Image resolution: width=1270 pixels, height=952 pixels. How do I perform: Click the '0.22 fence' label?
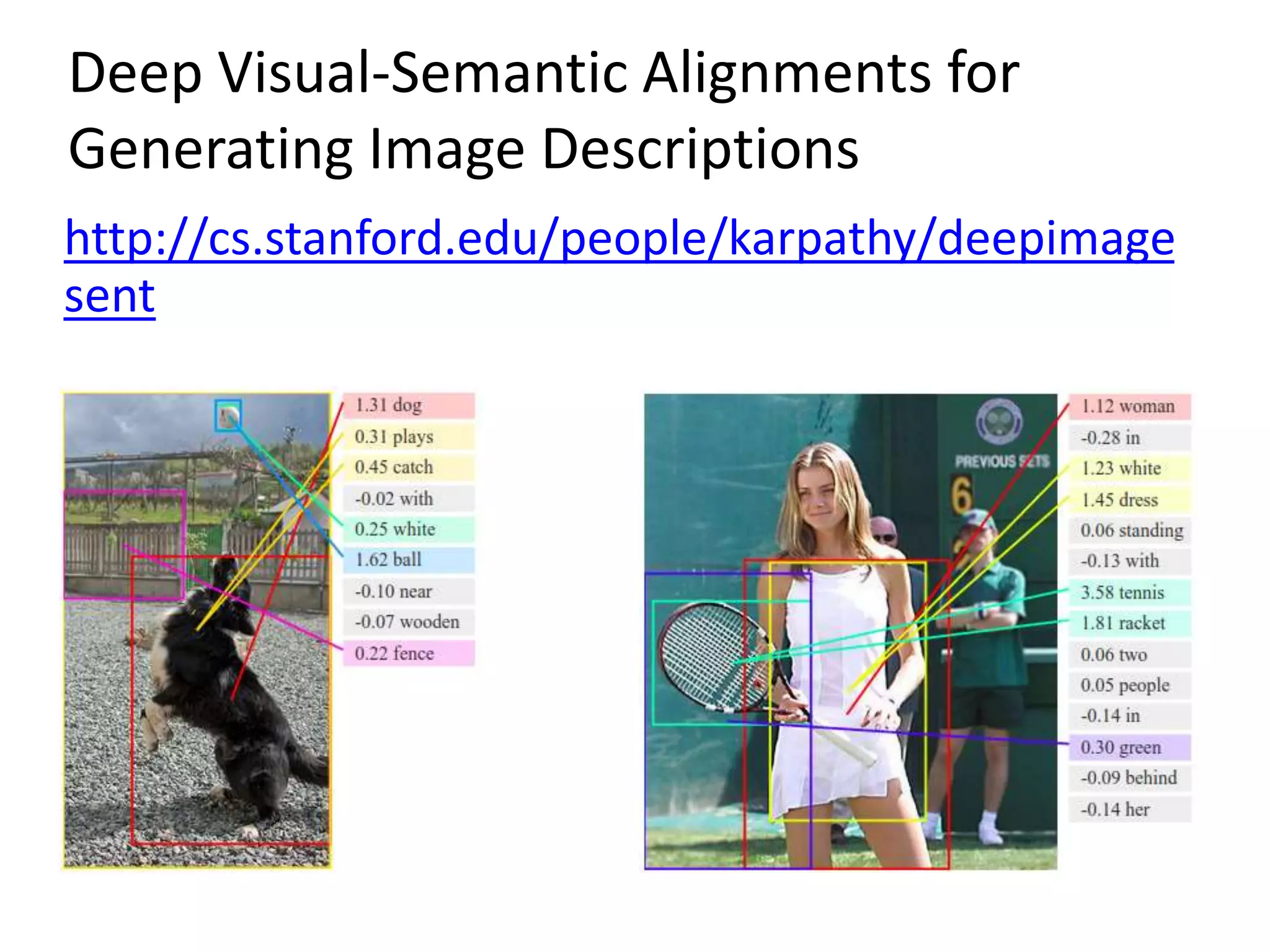tap(409, 653)
